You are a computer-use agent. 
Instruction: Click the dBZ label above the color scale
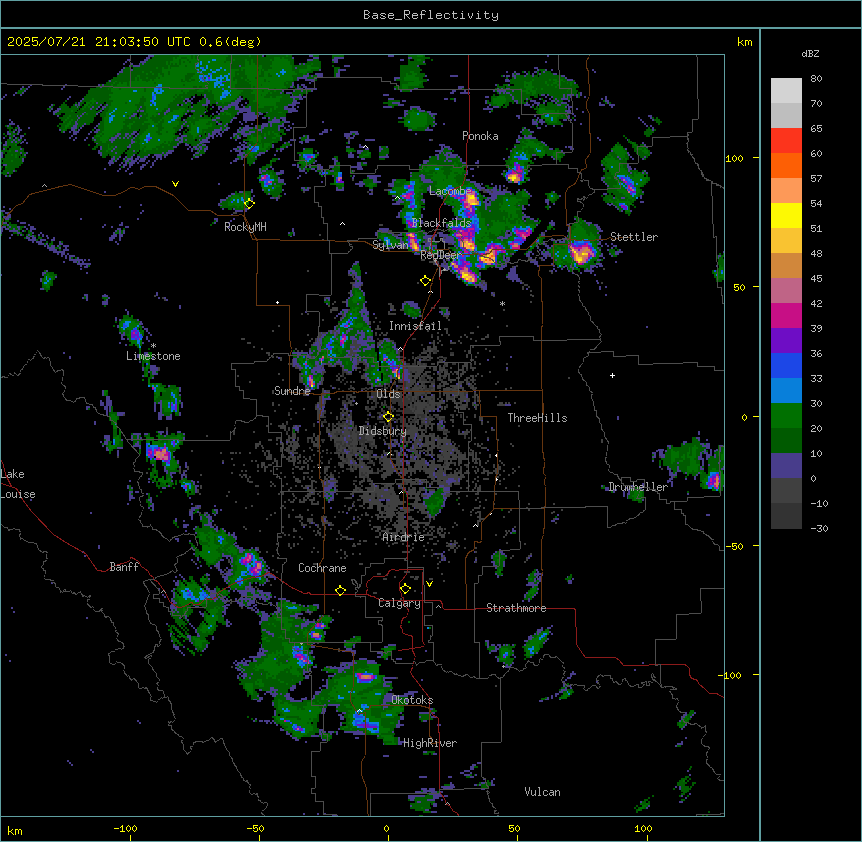(x=810, y=53)
